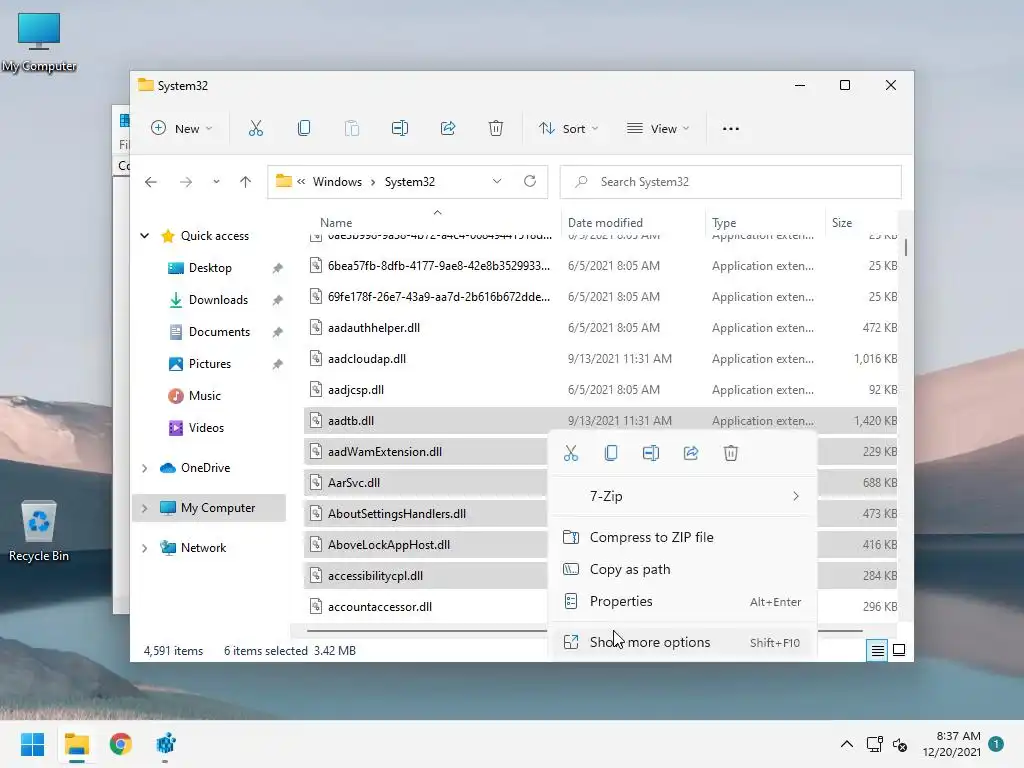1024x768 pixels.
Task: Click the Search System32 box
Action: [x=730, y=182]
